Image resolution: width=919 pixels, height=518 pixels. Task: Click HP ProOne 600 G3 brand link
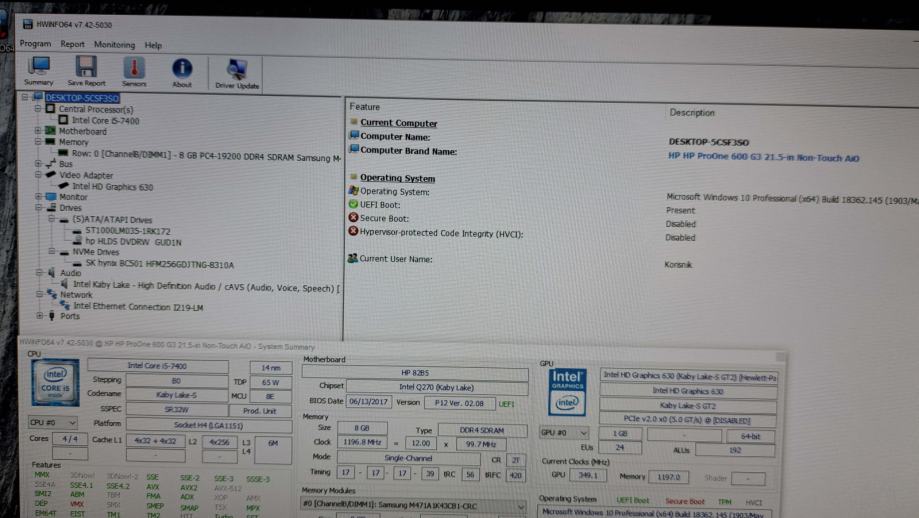point(764,157)
